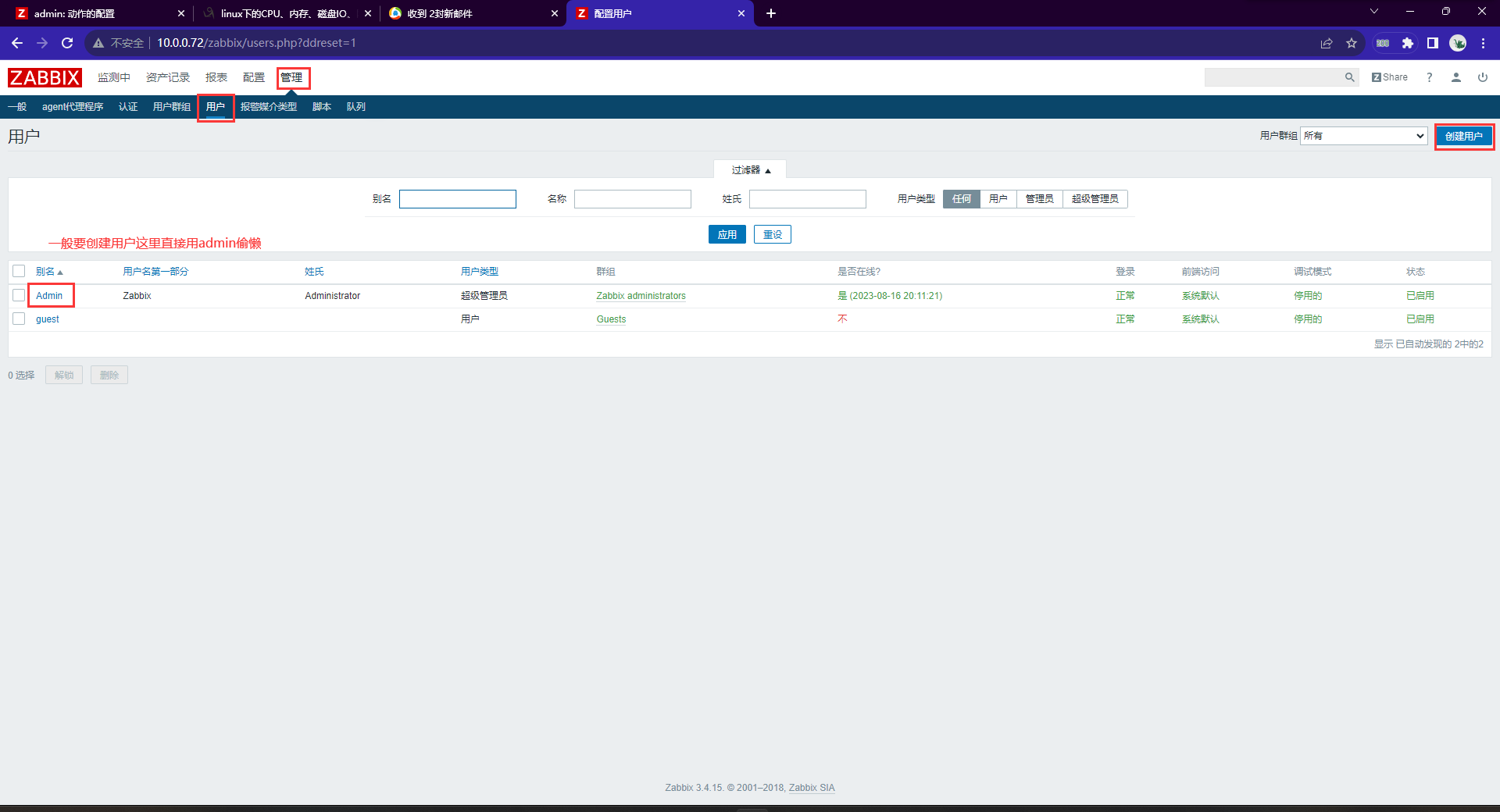
Task: Focus the 名称 filter input
Action: coord(633,199)
